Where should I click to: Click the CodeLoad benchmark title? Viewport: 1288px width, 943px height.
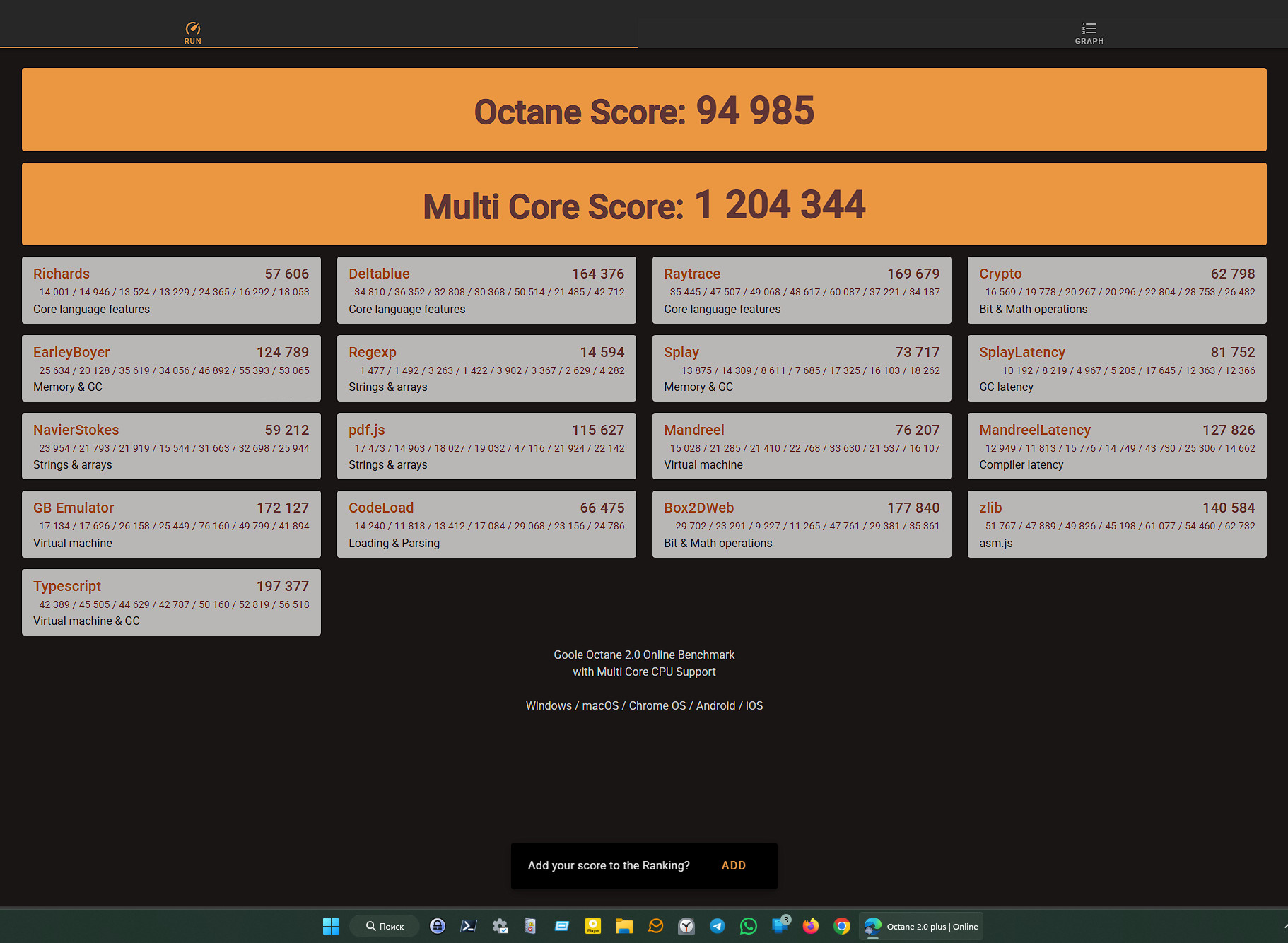[381, 508]
